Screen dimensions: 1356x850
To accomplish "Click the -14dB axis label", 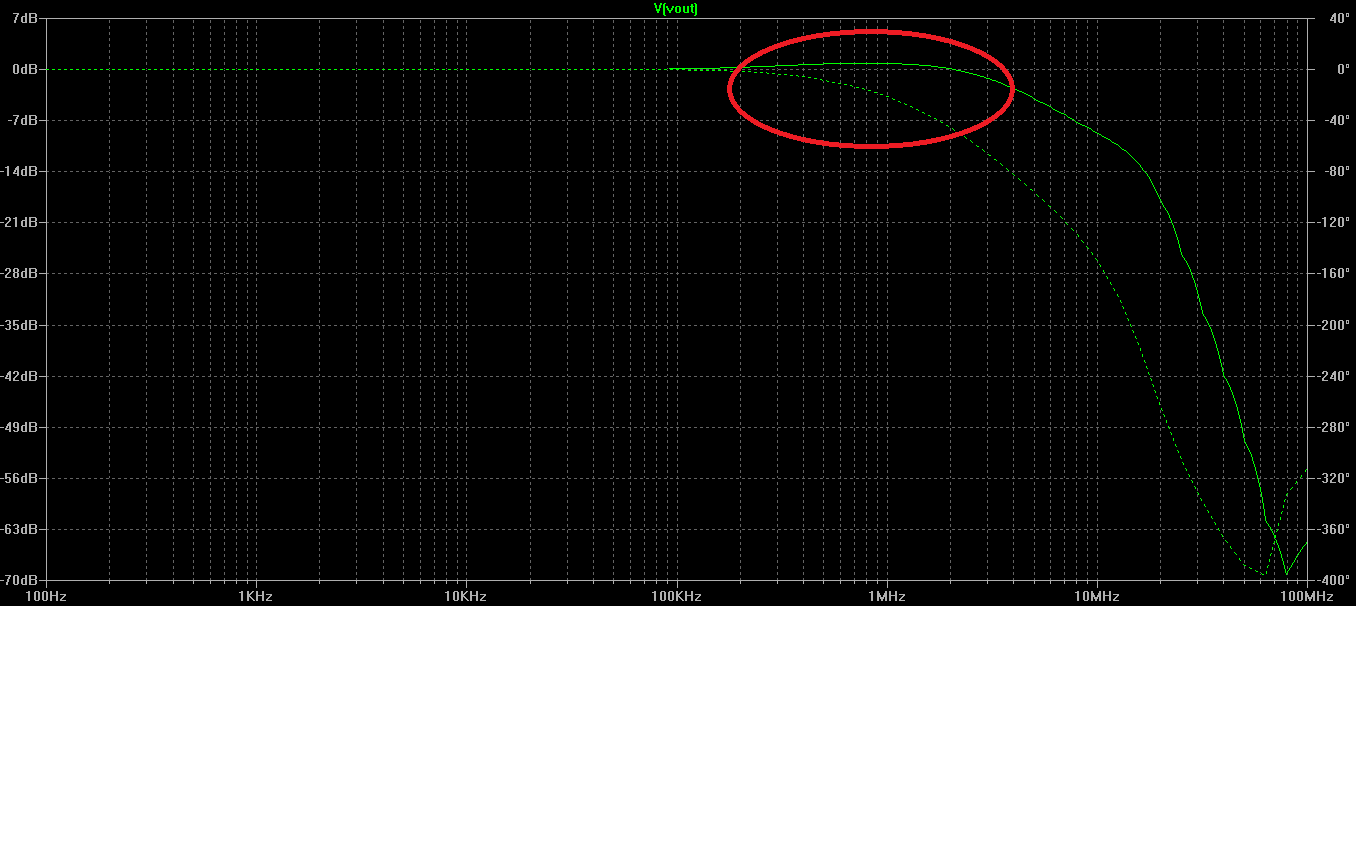I will (x=21, y=171).
